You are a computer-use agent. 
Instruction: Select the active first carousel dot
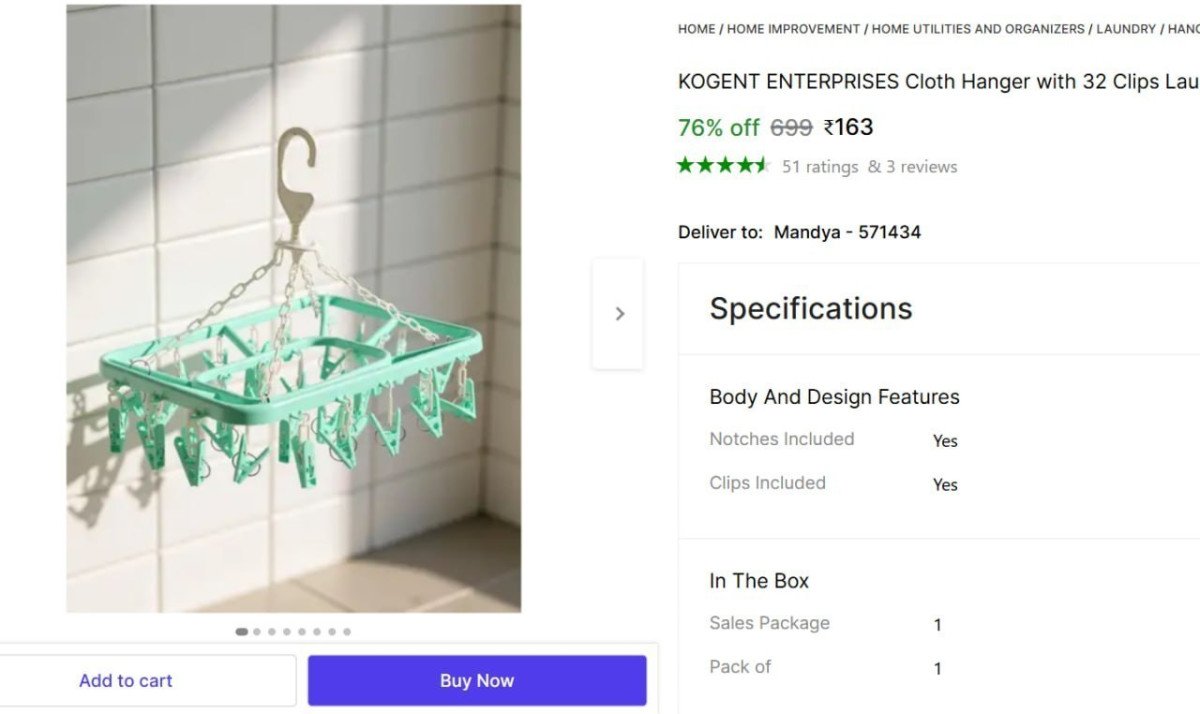pos(241,632)
